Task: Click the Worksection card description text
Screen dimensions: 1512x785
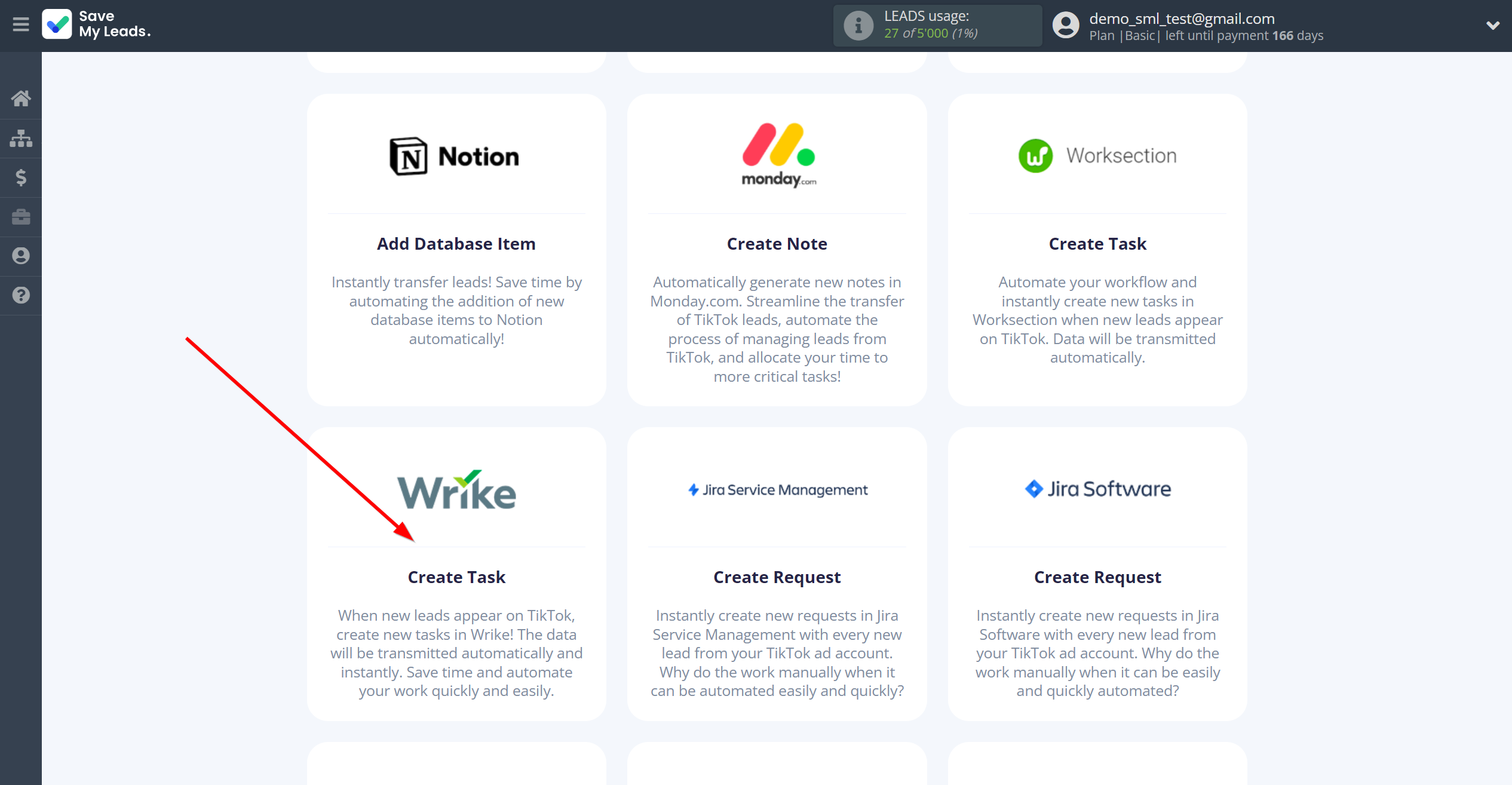Action: [1097, 320]
